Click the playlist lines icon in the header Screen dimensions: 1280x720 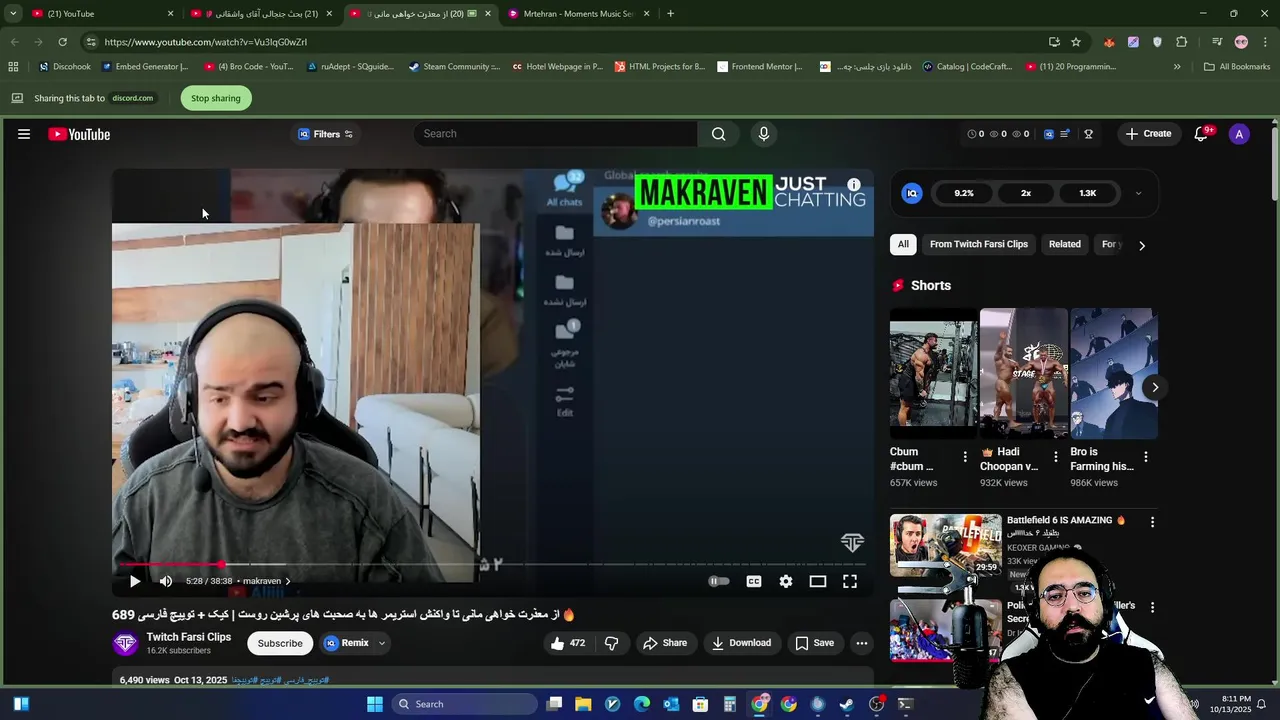[x=1065, y=134]
